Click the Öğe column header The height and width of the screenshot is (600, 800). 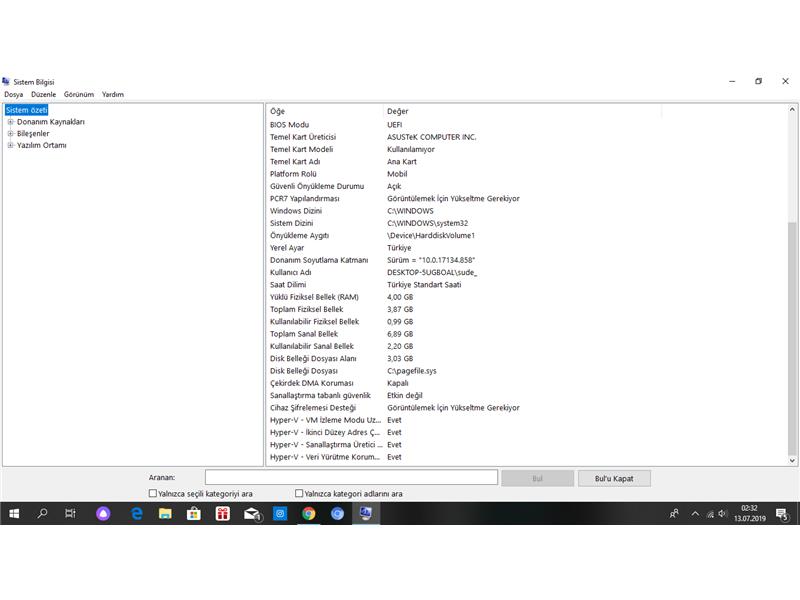pos(324,111)
